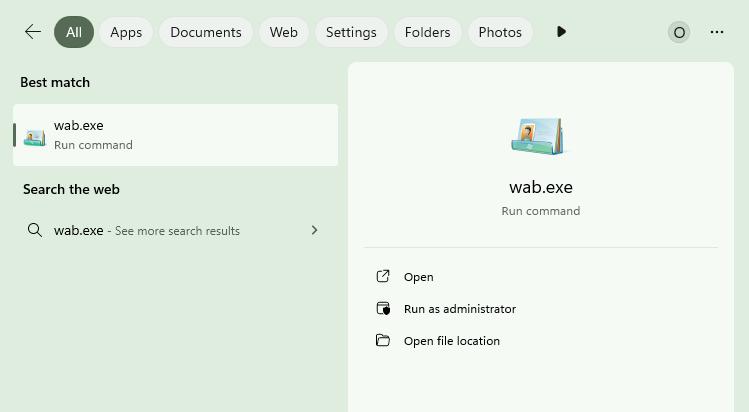Click the small wab.exe icon under Best match

(35, 136)
